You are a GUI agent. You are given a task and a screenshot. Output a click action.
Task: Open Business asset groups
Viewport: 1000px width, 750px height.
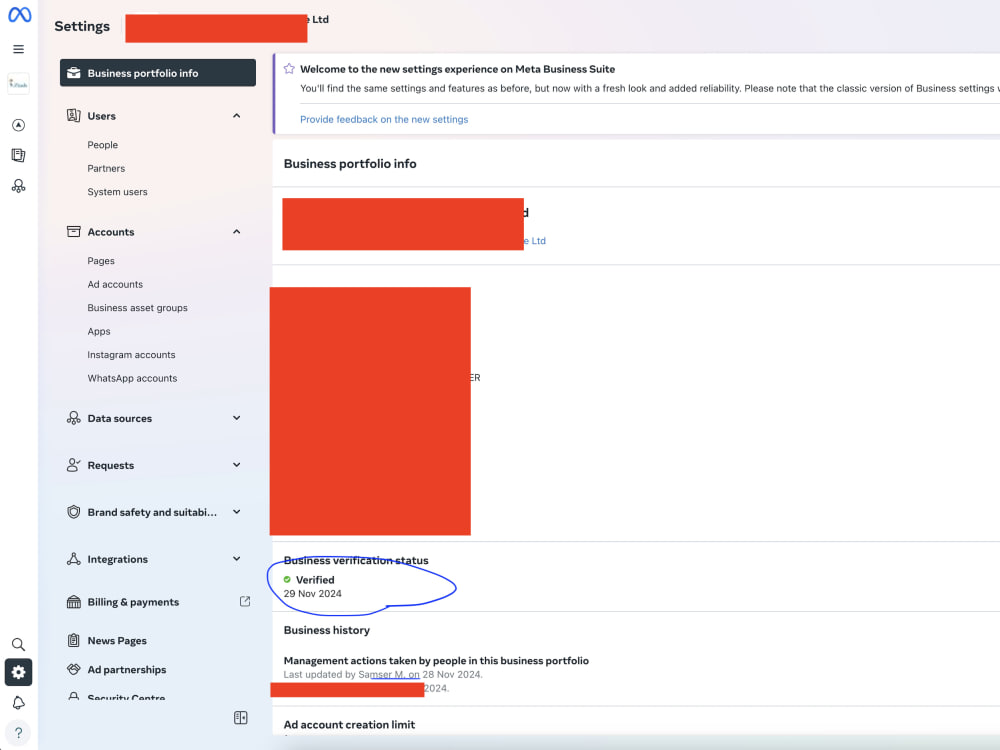coord(137,307)
